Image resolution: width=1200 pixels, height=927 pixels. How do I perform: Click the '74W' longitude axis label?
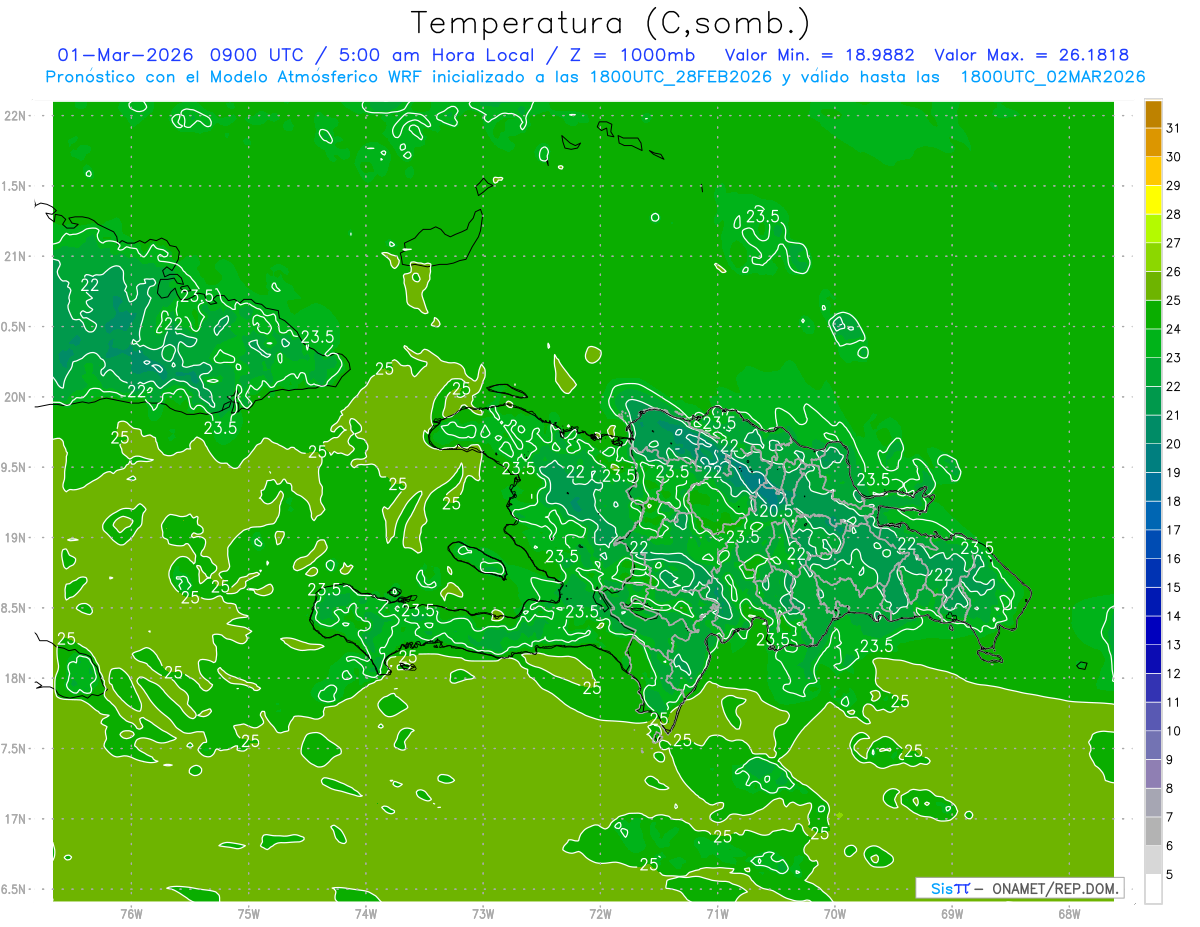[366, 913]
